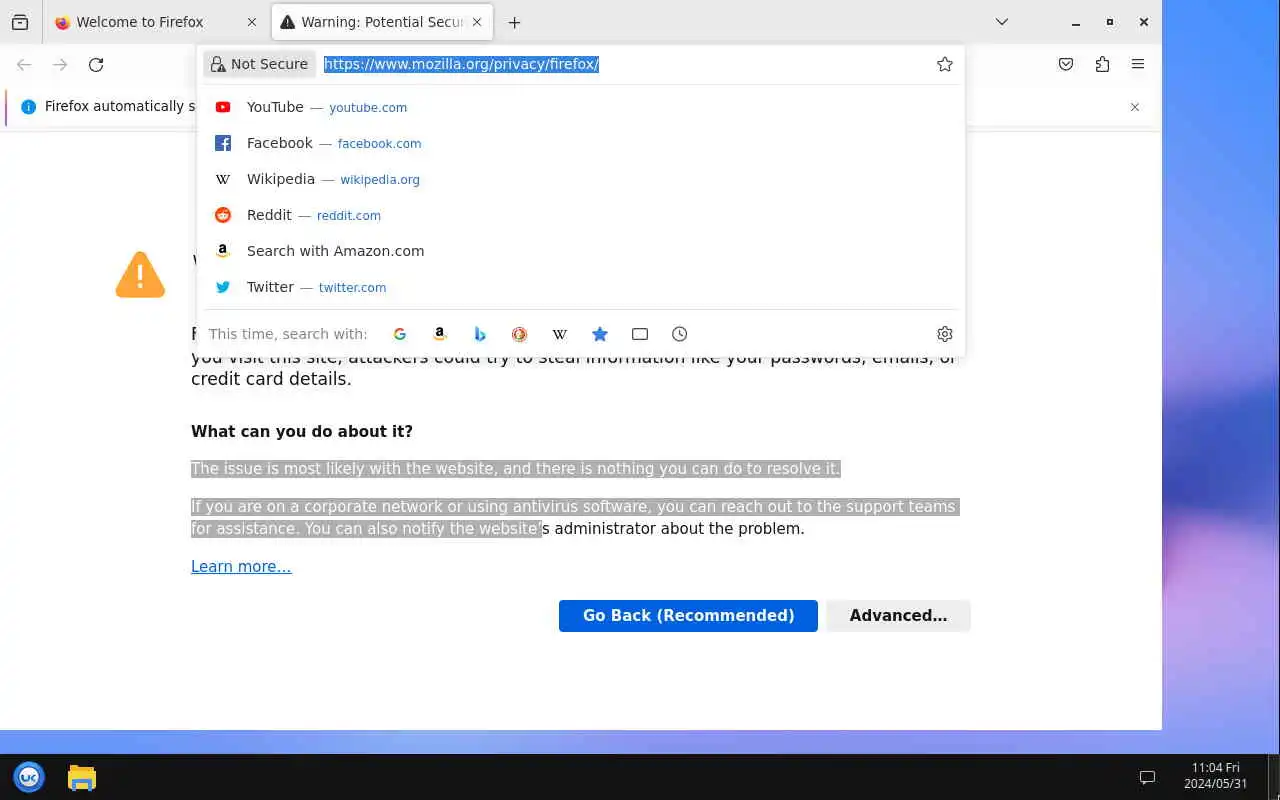Open the taskbar application launcher
The height and width of the screenshot is (800, 1280).
[29, 777]
